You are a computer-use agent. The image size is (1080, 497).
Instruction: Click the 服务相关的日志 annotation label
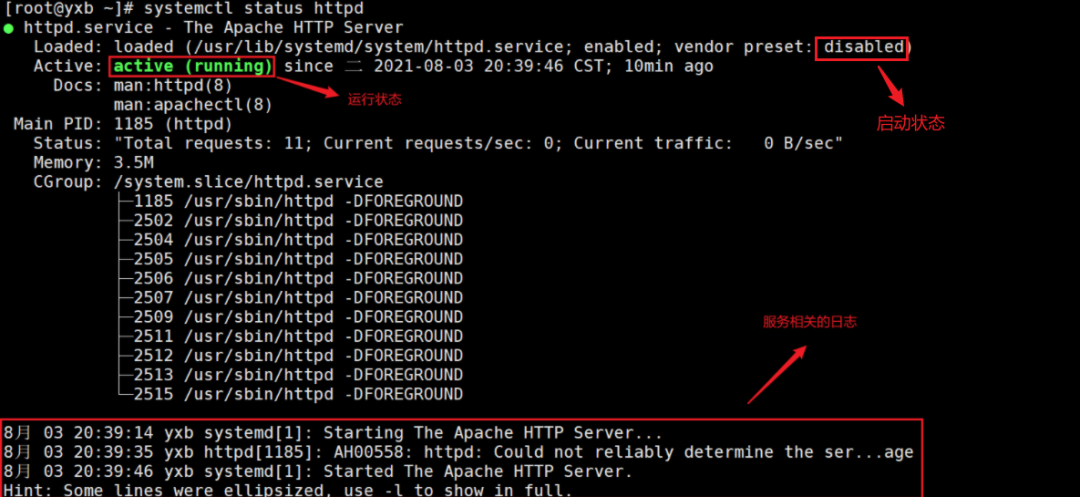[x=809, y=322]
